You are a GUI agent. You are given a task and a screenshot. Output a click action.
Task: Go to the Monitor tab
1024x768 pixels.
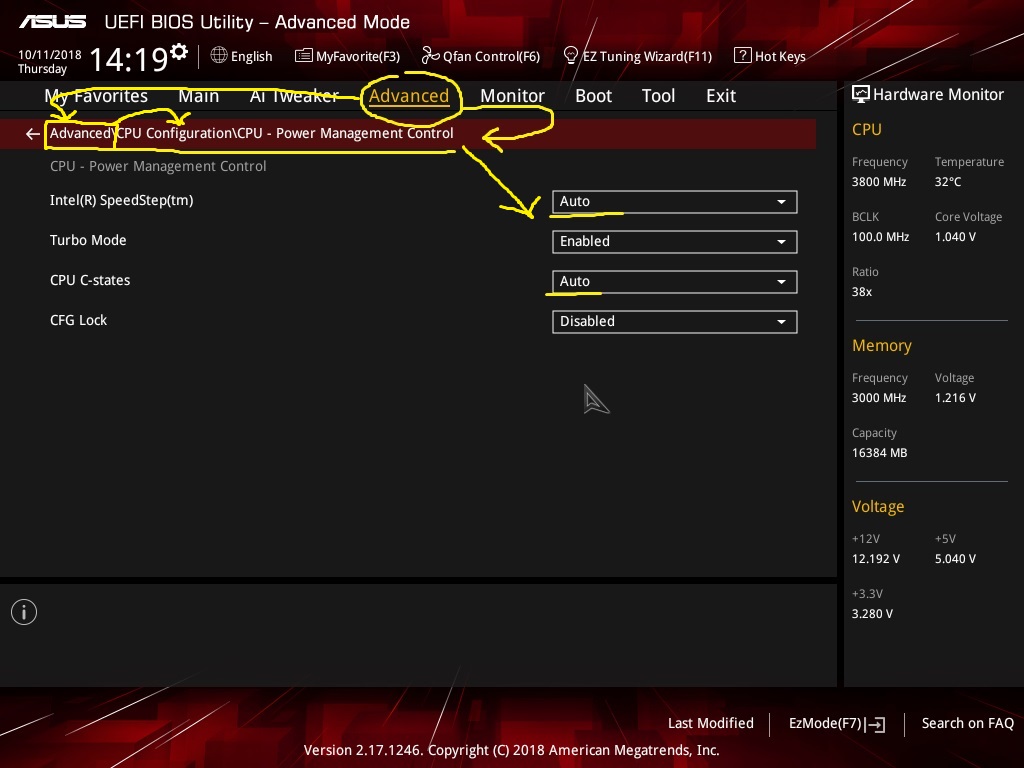(513, 96)
